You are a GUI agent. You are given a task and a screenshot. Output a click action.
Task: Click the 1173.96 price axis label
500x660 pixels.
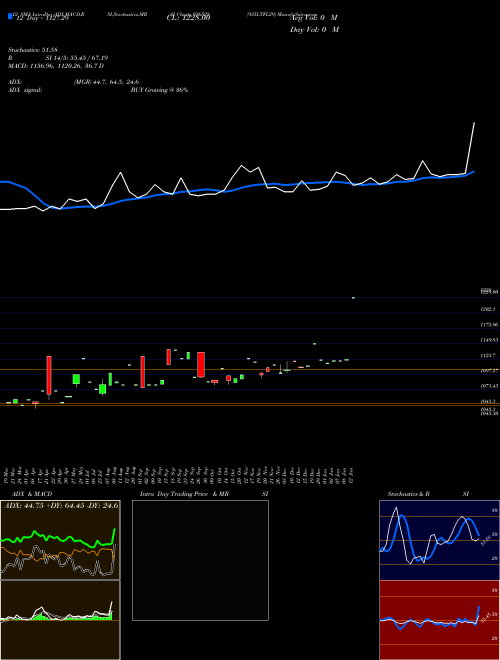coord(489,325)
